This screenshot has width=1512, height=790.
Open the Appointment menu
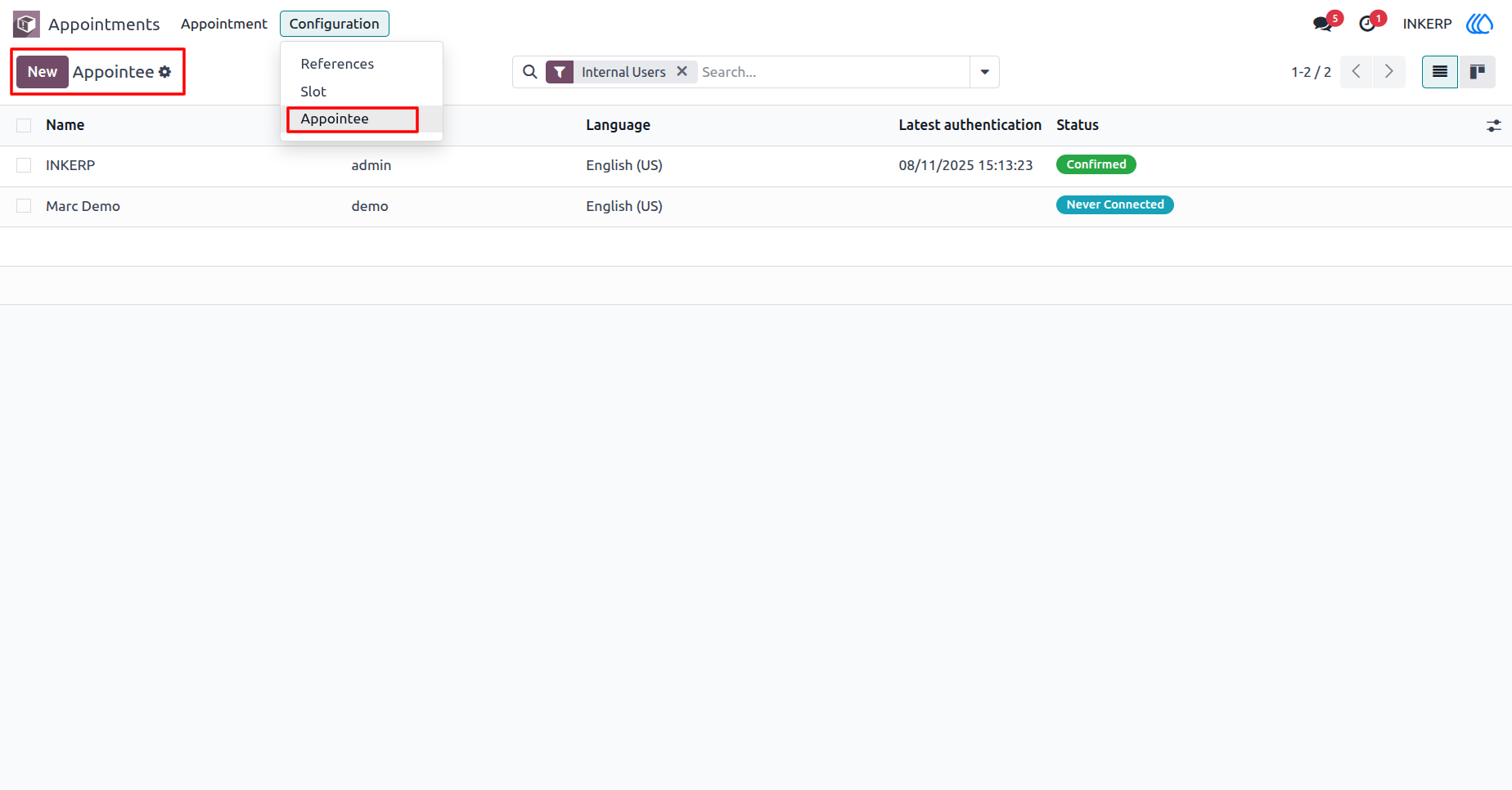pyautogui.click(x=224, y=24)
